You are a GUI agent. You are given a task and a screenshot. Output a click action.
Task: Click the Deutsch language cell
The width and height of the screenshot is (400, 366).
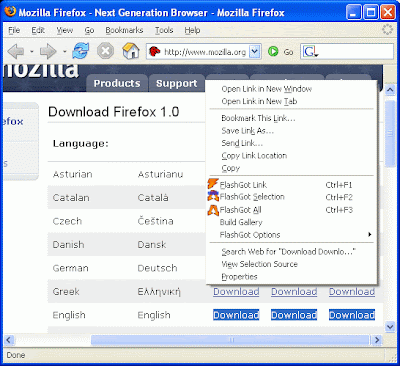pos(157,268)
